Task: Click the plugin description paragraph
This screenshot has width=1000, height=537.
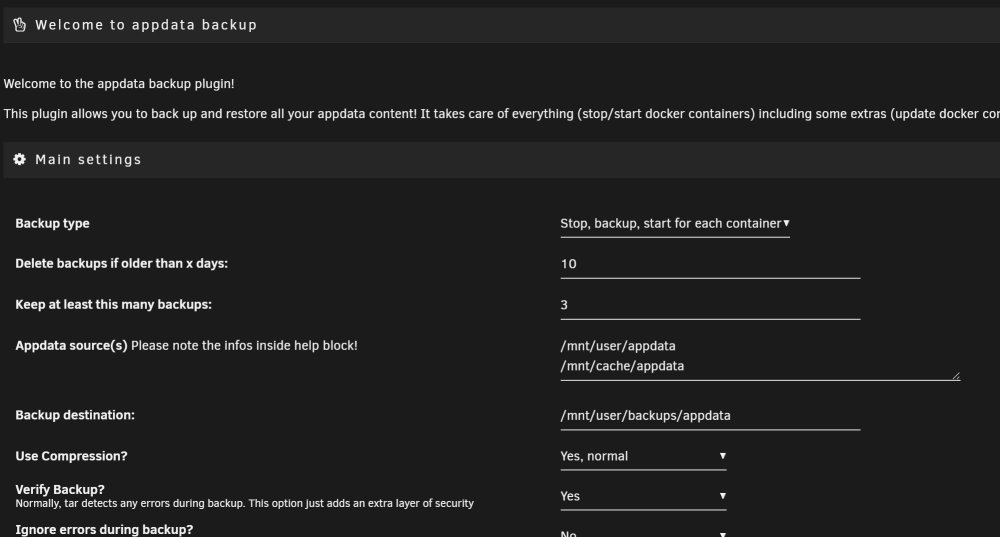Action: [501, 114]
